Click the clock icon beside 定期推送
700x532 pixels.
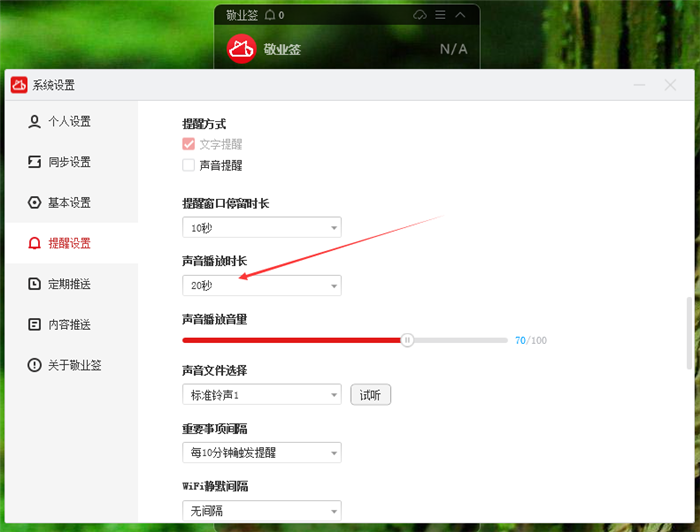[34, 284]
